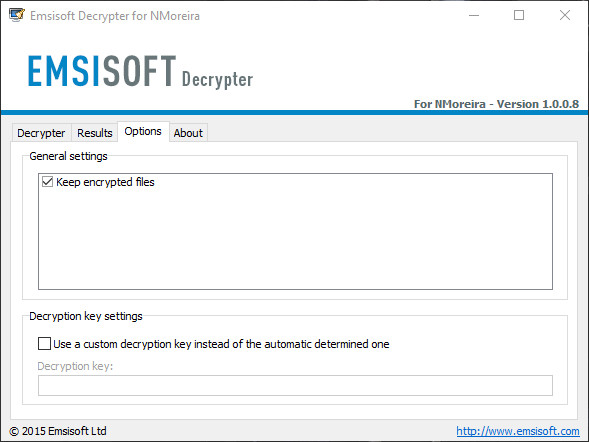Click the © 2015 Emsisoft Ltd text
The image size is (589, 442).
point(58,431)
